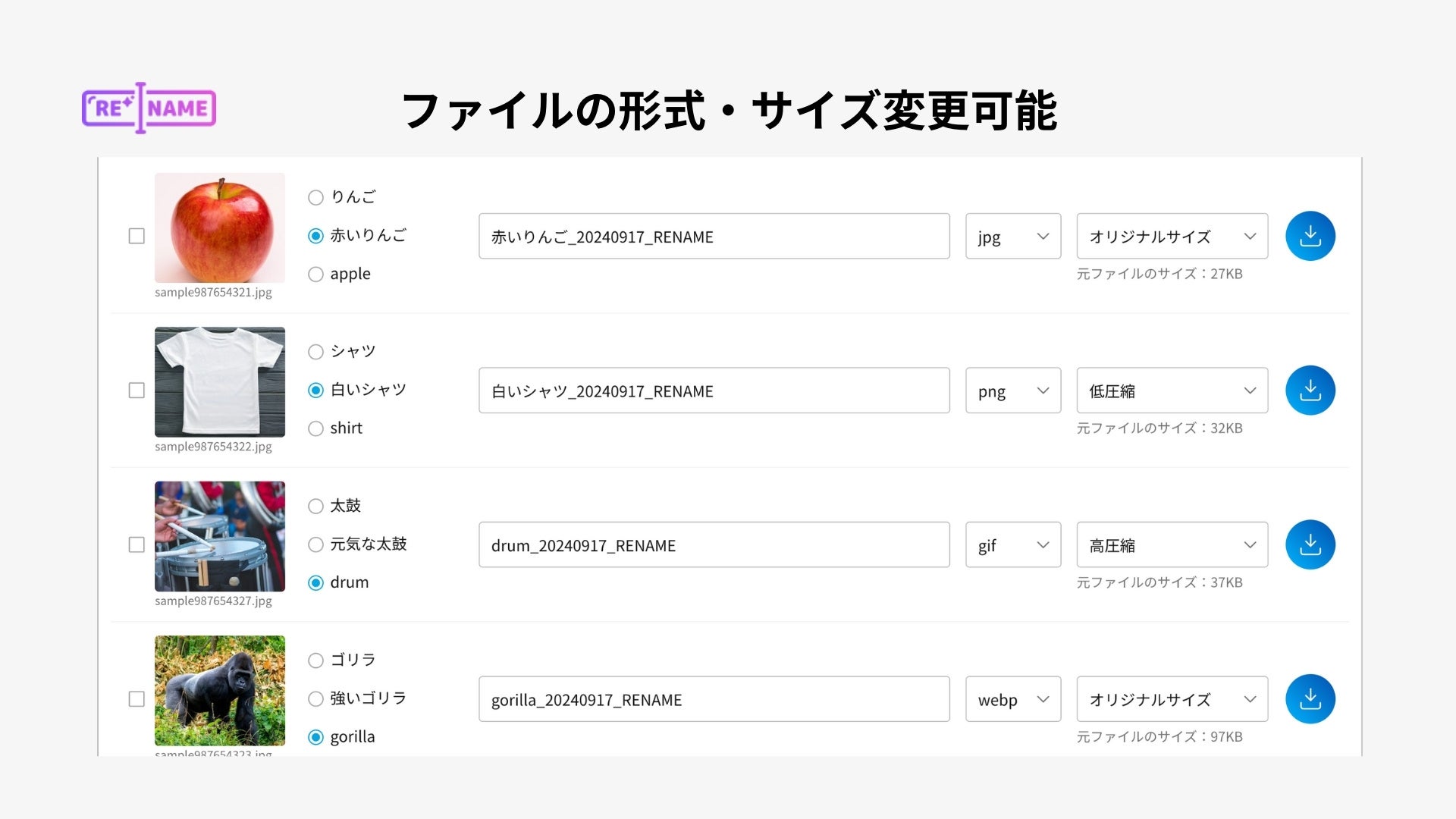The width and height of the screenshot is (1456, 819).
Task: Tick the checkbox beside the apple image
Action: [x=136, y=236]
